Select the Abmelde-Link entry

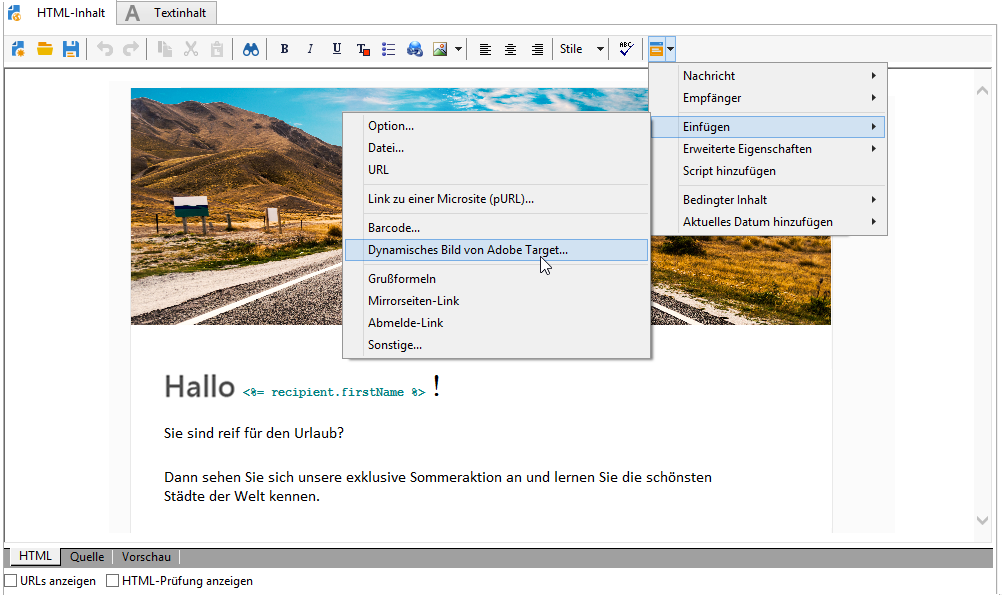point(496,323)
